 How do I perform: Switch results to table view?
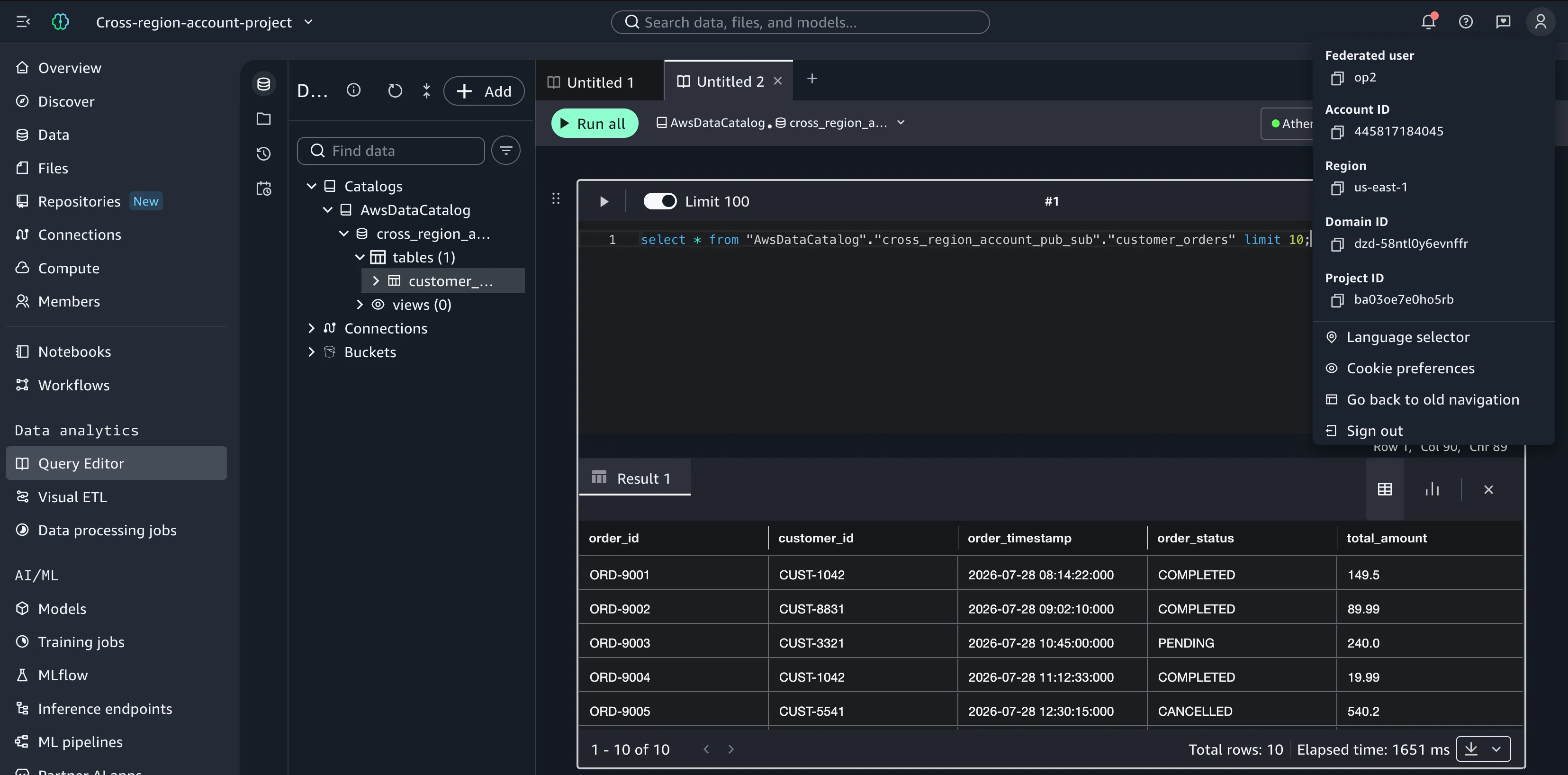(1385, 489)
